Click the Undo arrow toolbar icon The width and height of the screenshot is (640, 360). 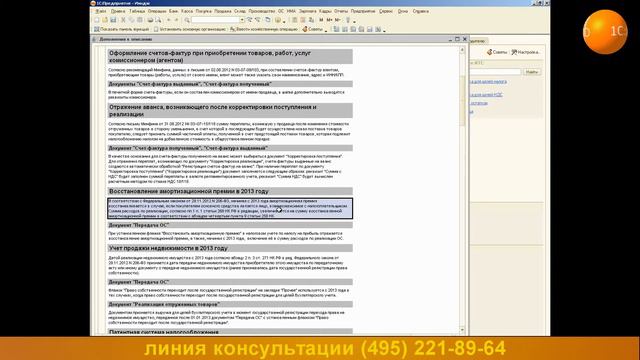coord(169,20)
